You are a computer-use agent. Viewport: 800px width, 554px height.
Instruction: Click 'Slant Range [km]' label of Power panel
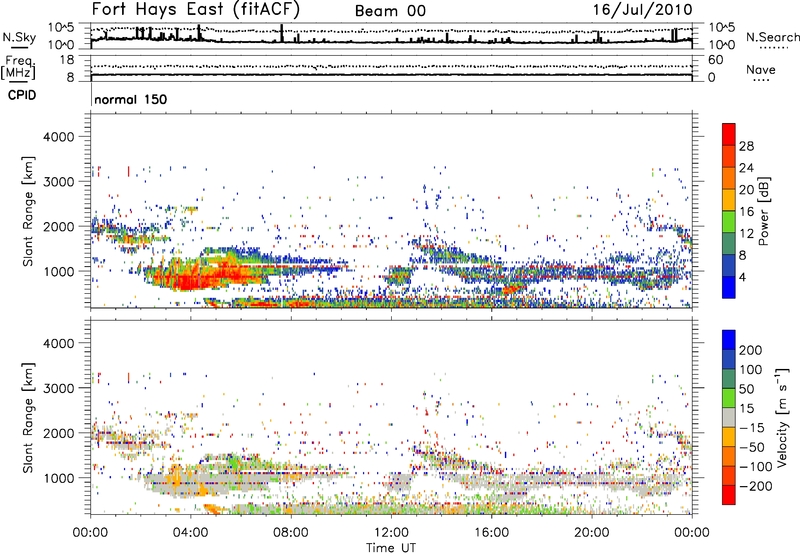(28, 211)
